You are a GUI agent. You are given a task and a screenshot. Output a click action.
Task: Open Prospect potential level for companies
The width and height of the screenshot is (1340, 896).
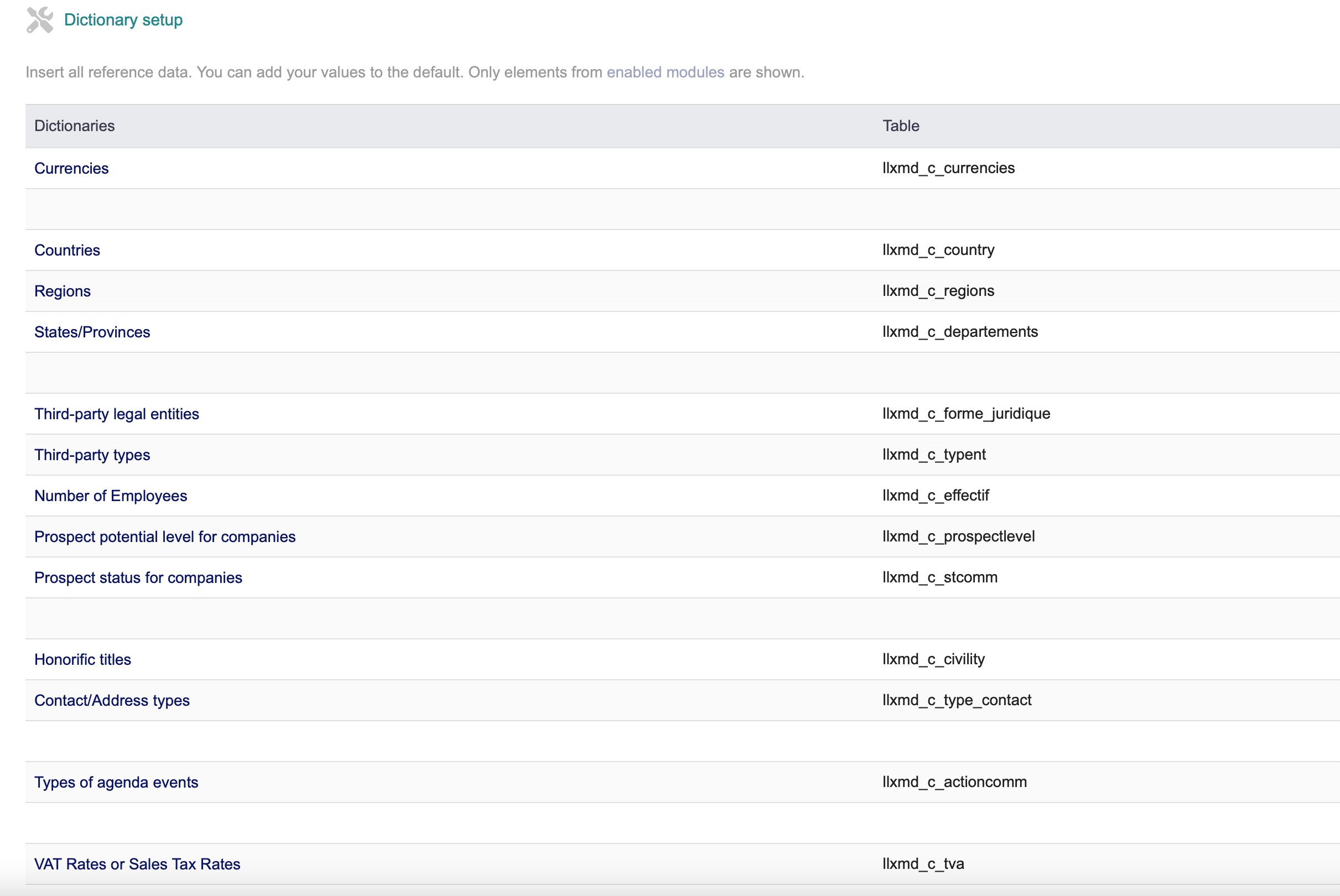(x=165, y=536)
